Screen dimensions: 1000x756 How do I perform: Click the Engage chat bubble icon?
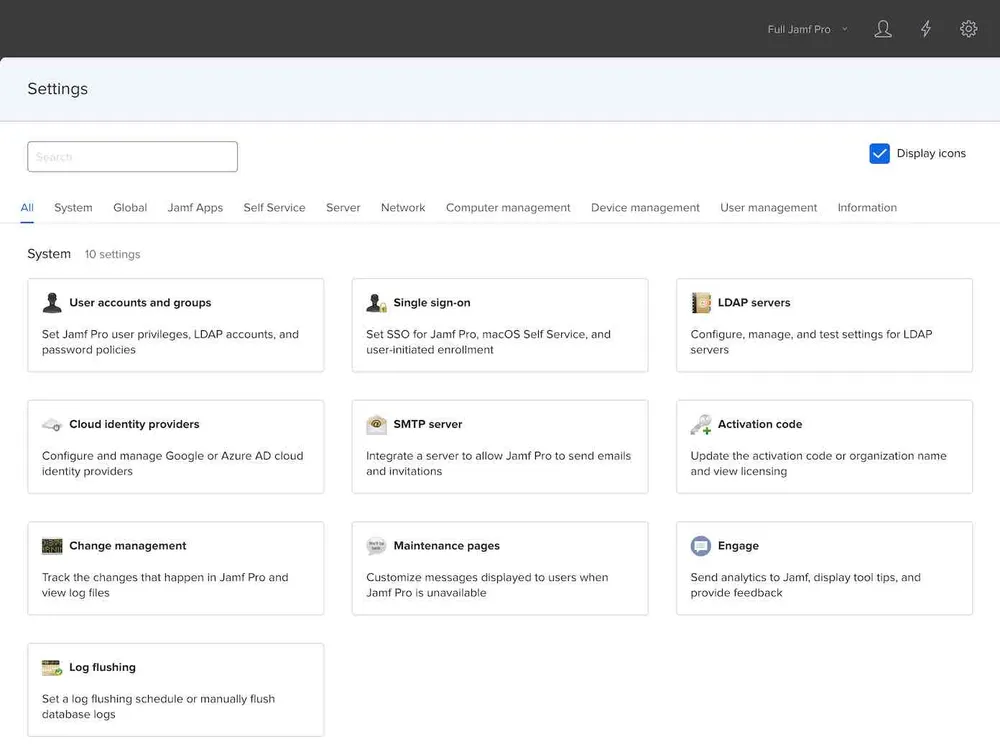(x=701, y=546)
